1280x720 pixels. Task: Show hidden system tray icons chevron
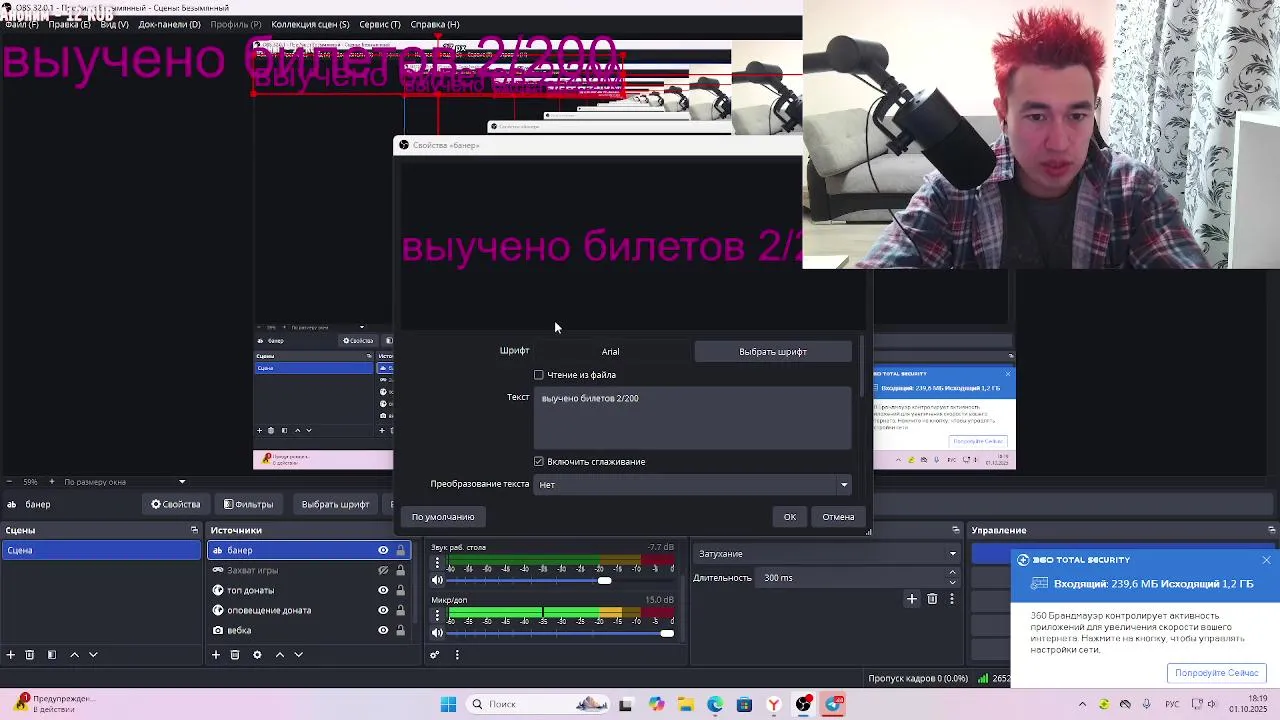pos(1083,704)
